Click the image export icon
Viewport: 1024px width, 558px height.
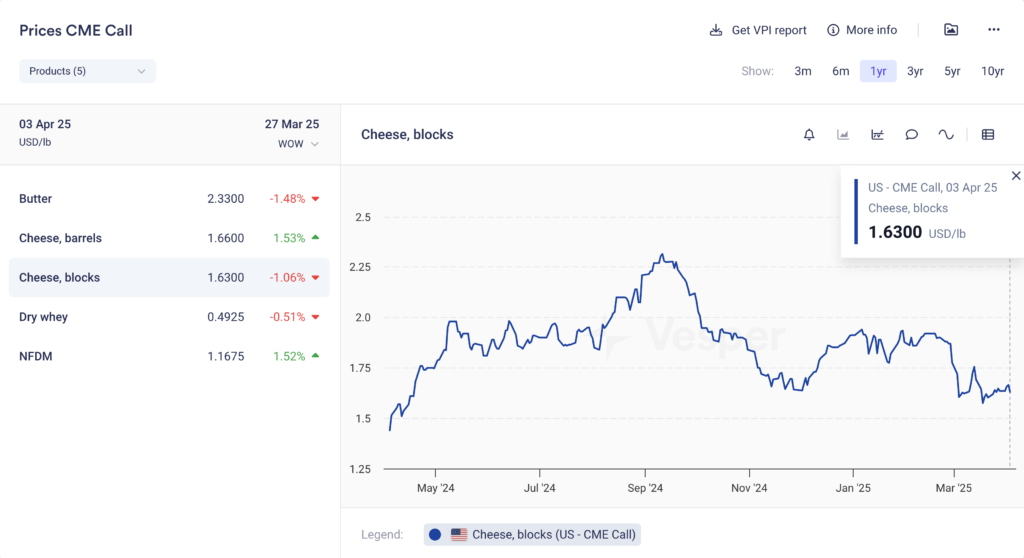(x=951, y=30)
